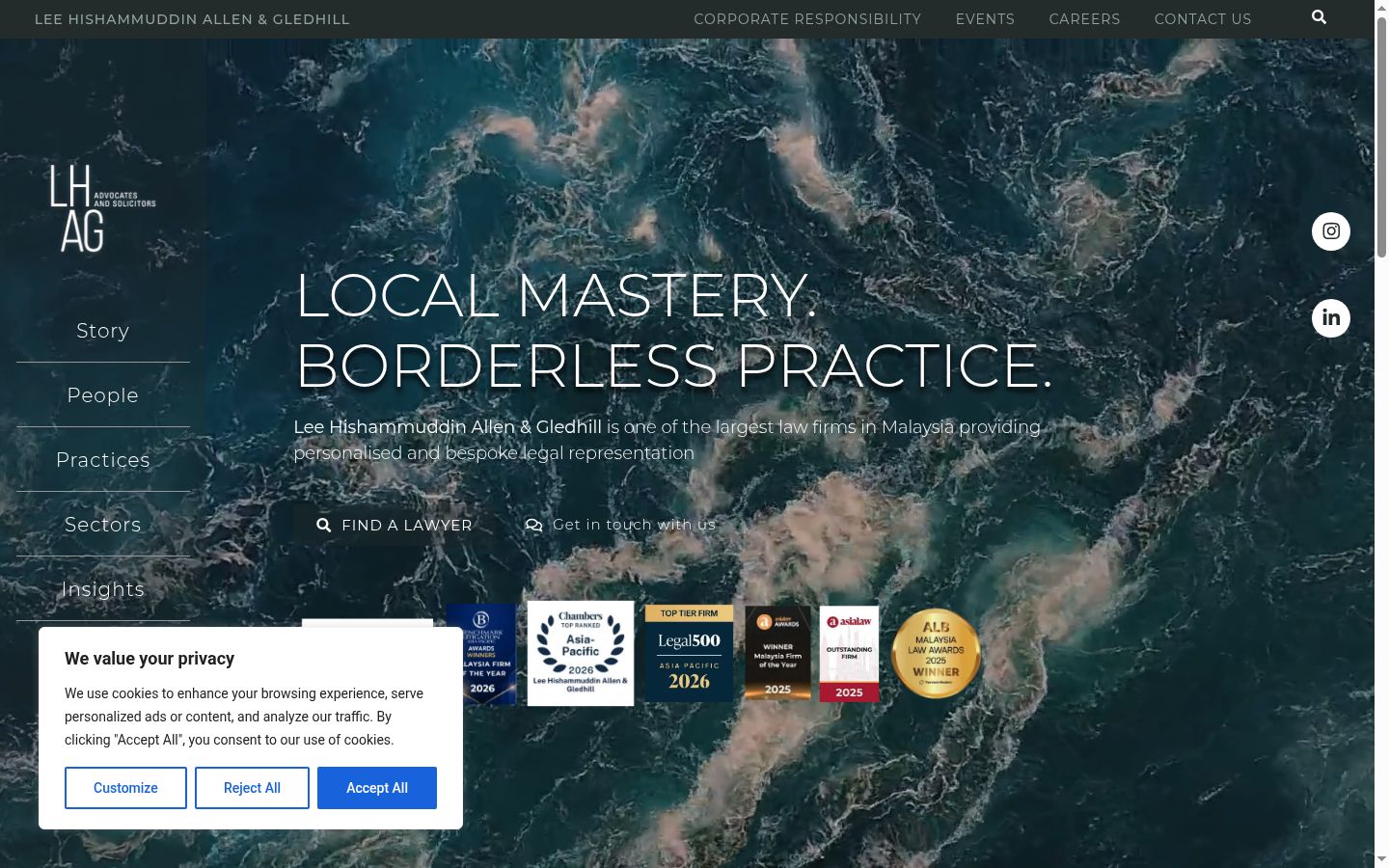The width and height of the screenshot is (1389, 868).
Task: Open the search magnifier in top bar
Action: click(1319, 17)
